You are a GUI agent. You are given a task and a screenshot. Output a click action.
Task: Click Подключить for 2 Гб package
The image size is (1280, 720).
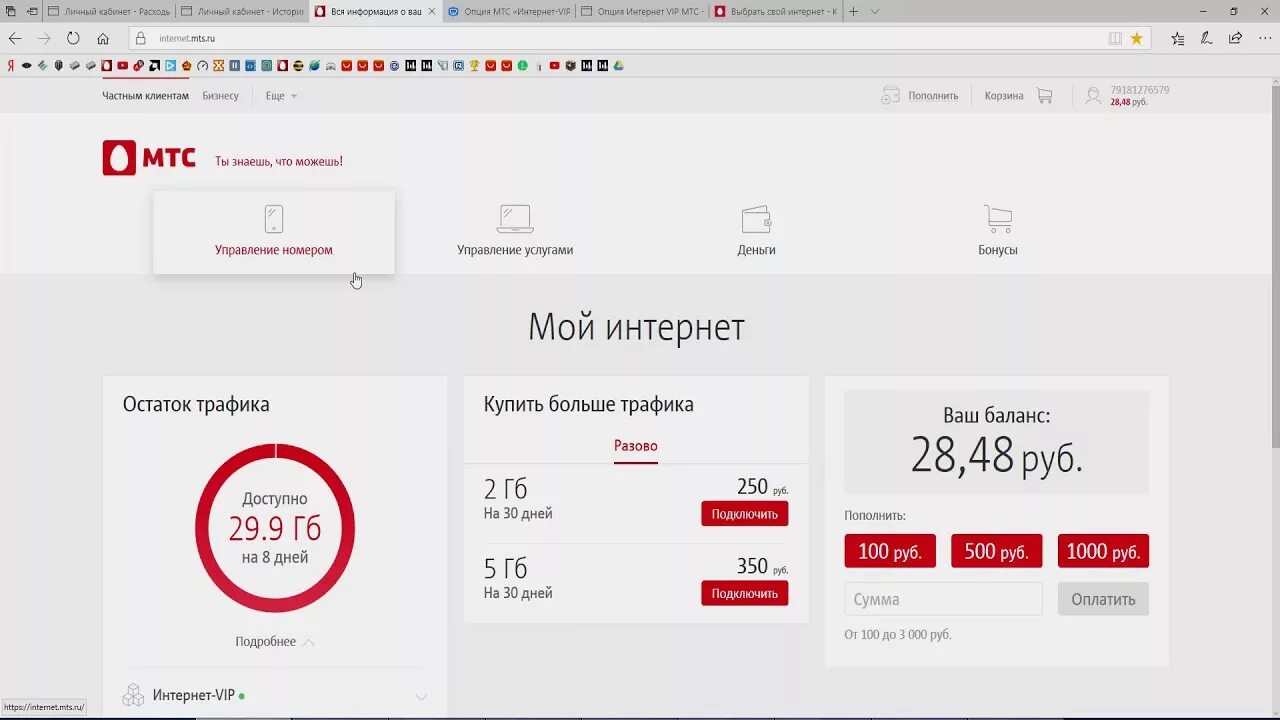pos(744,514)
